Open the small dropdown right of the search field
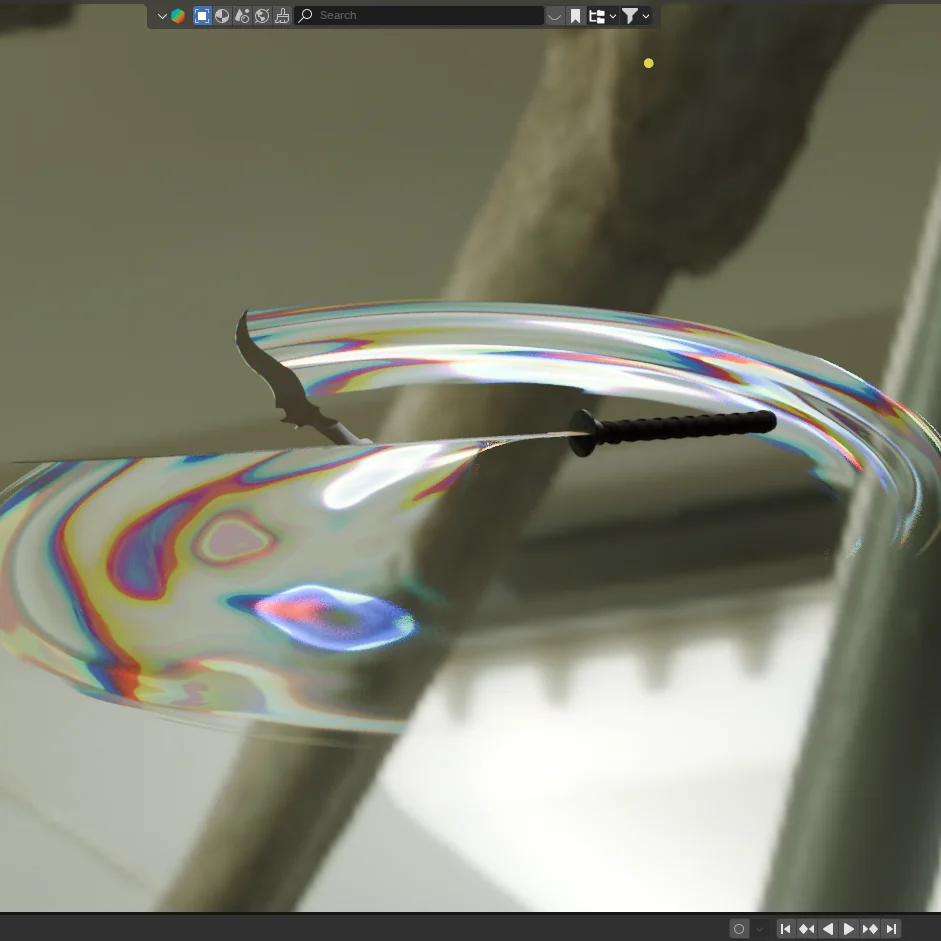 point(554,15)
